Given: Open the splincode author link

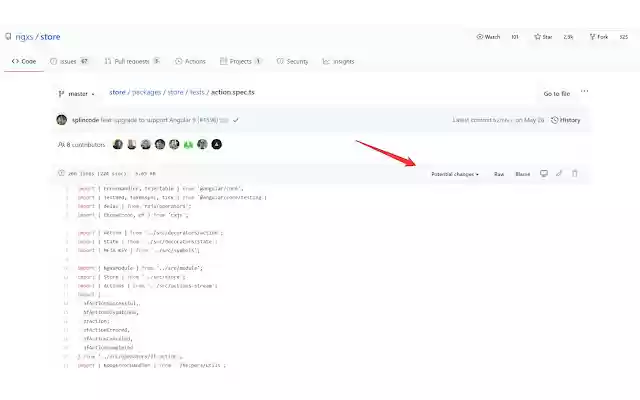Looking at the screenshot, I should [x=85, y=120].
